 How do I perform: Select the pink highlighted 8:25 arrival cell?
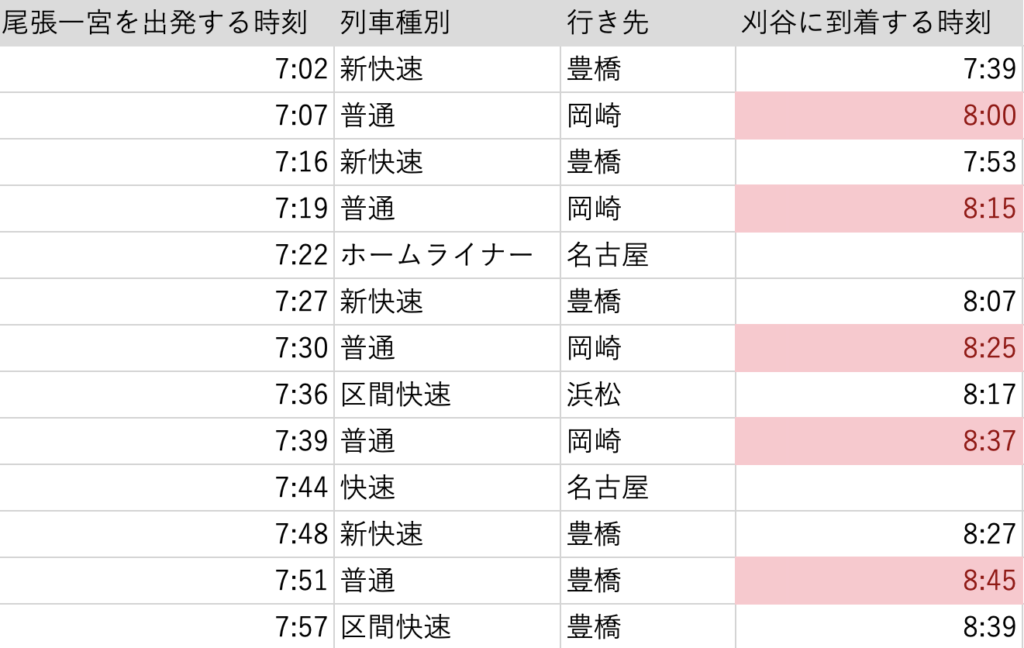(879, 348)
